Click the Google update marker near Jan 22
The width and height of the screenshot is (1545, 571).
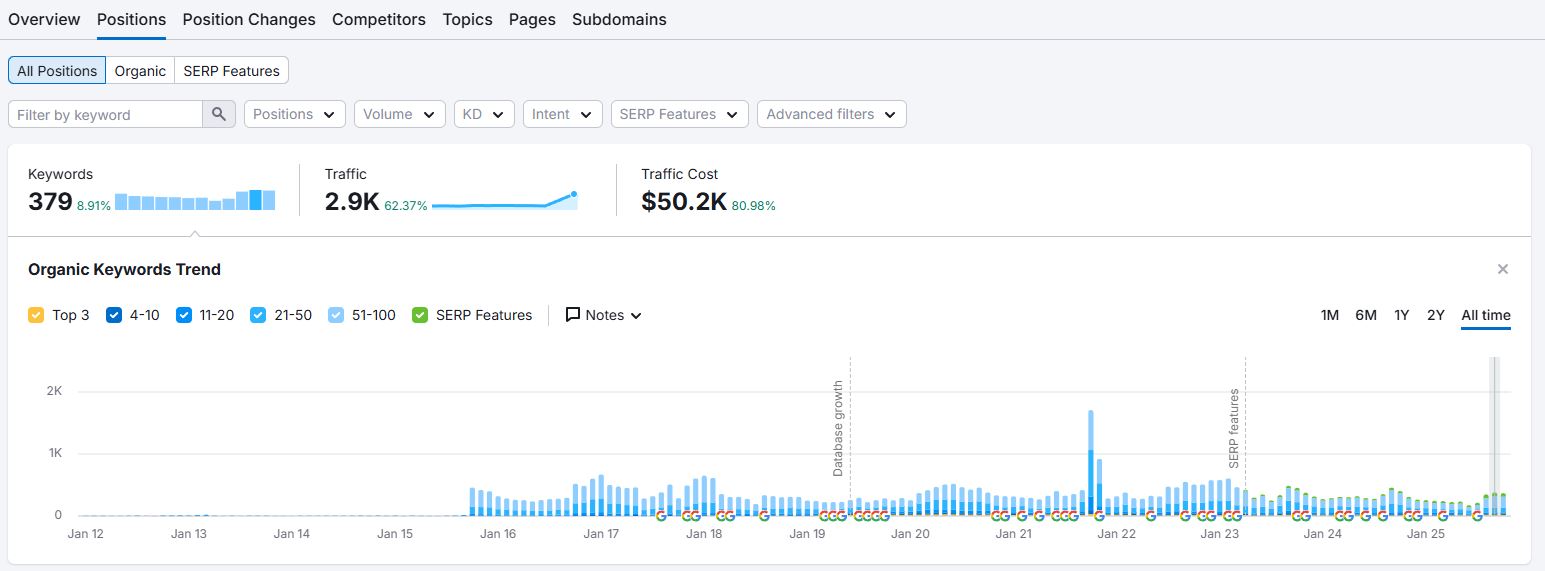1100,516
